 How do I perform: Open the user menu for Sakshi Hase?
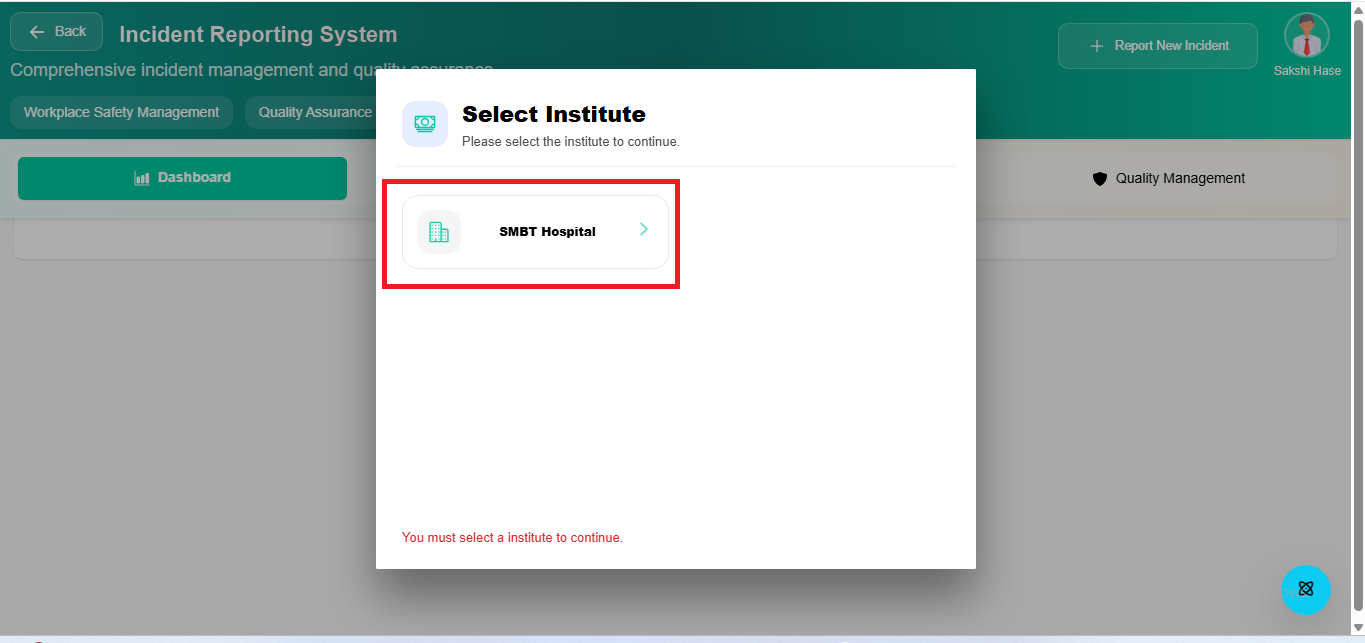point(1306,45)
